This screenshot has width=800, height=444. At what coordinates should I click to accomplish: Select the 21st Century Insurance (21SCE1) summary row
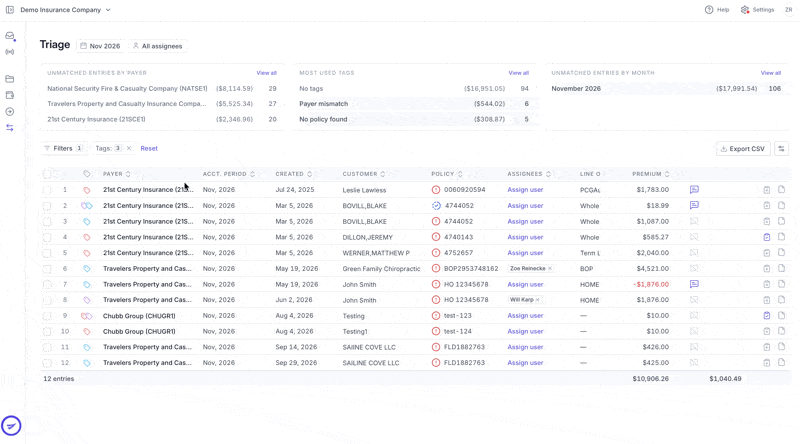click(x=162, y=119)
